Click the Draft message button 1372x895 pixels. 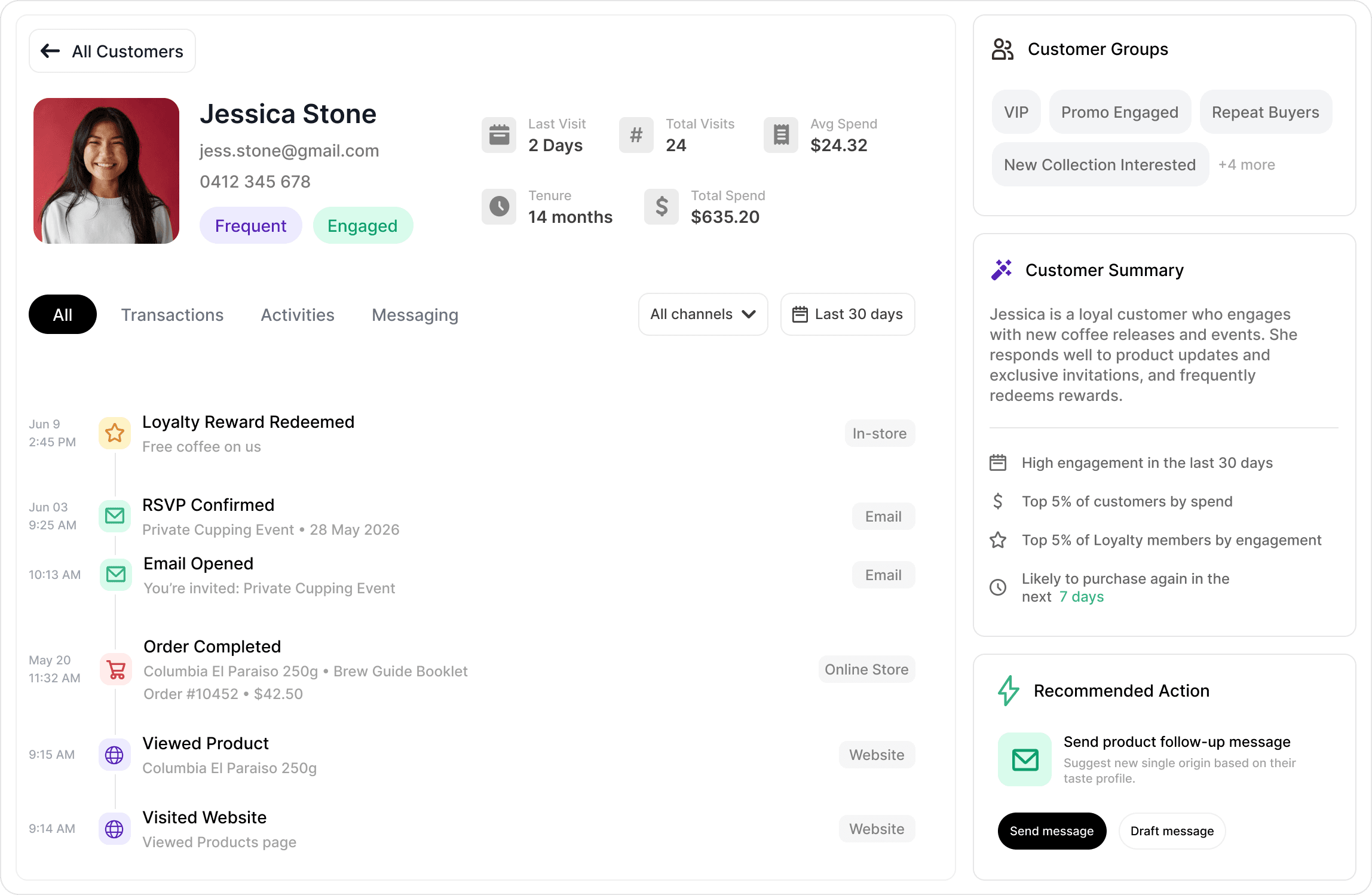point(1172,831)
